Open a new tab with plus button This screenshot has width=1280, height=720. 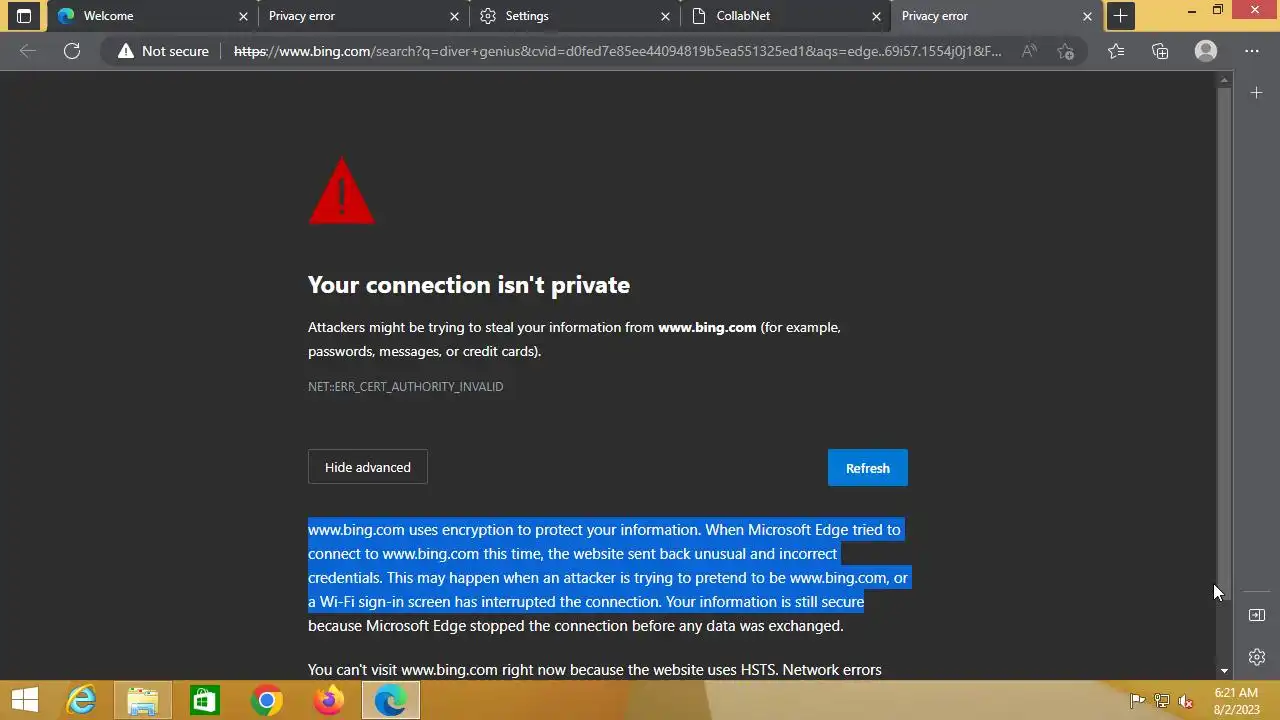(x=1120, y=16)
